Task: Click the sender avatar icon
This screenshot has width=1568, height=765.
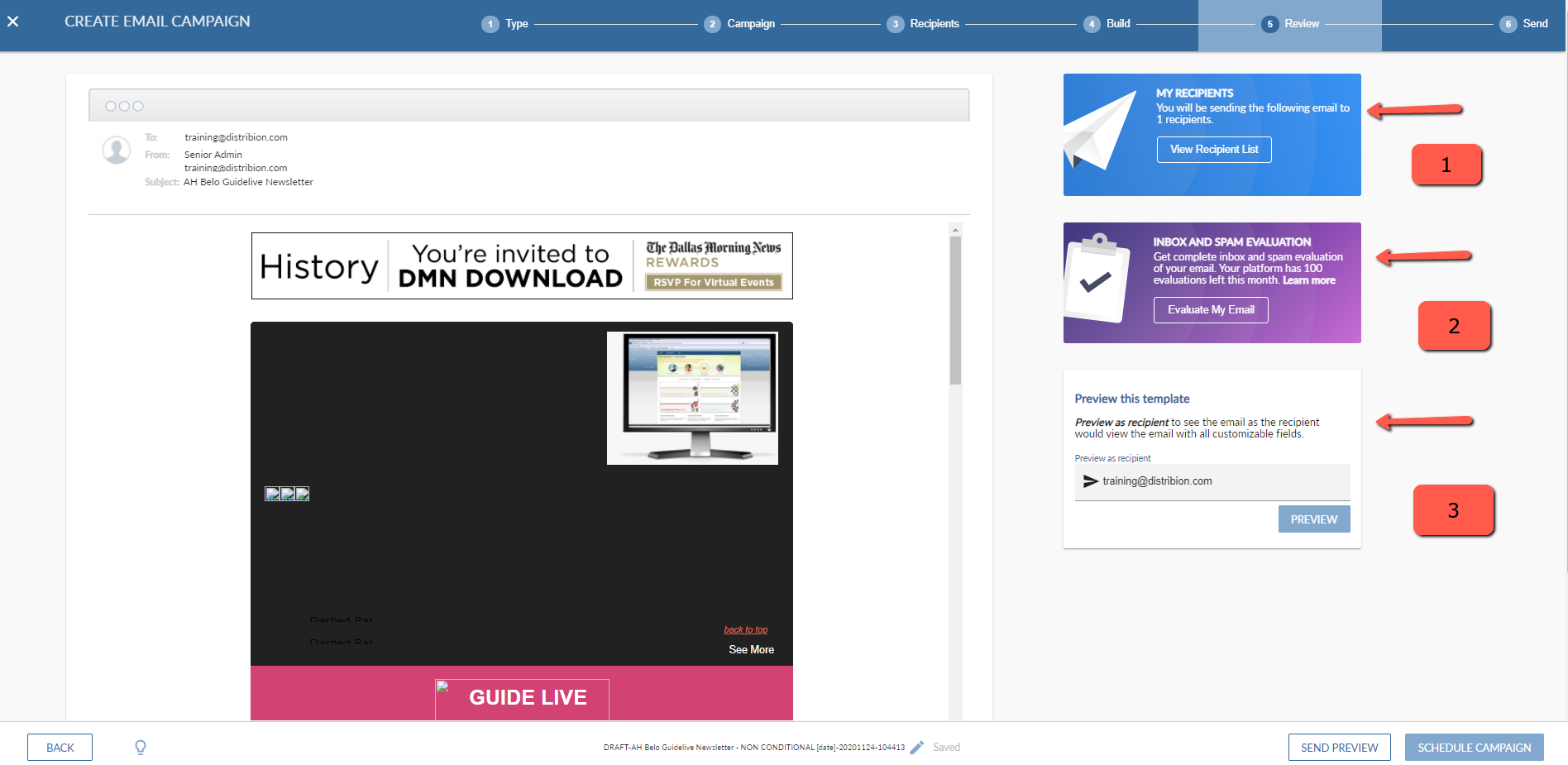Action: coord(117,151)
